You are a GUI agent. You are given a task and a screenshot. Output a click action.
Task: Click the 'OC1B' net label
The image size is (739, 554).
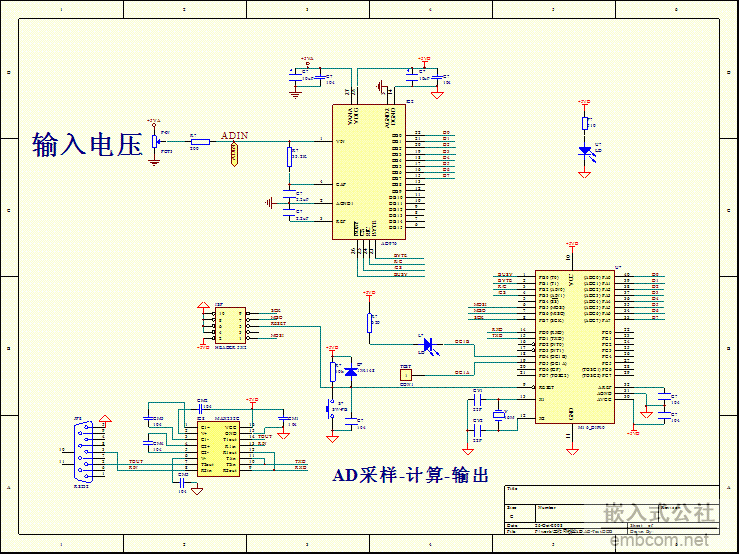pyautogui.click(x=462, y=341)
